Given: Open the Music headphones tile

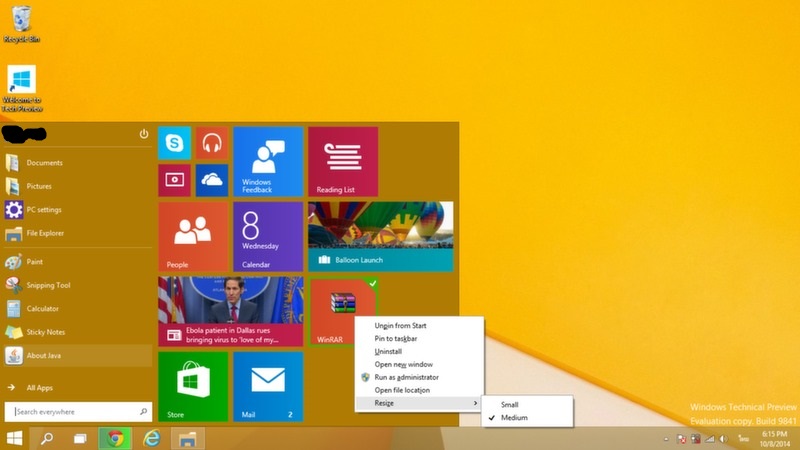Looking at the screenshot, I should pyautogui.click(x=212, y=143).
